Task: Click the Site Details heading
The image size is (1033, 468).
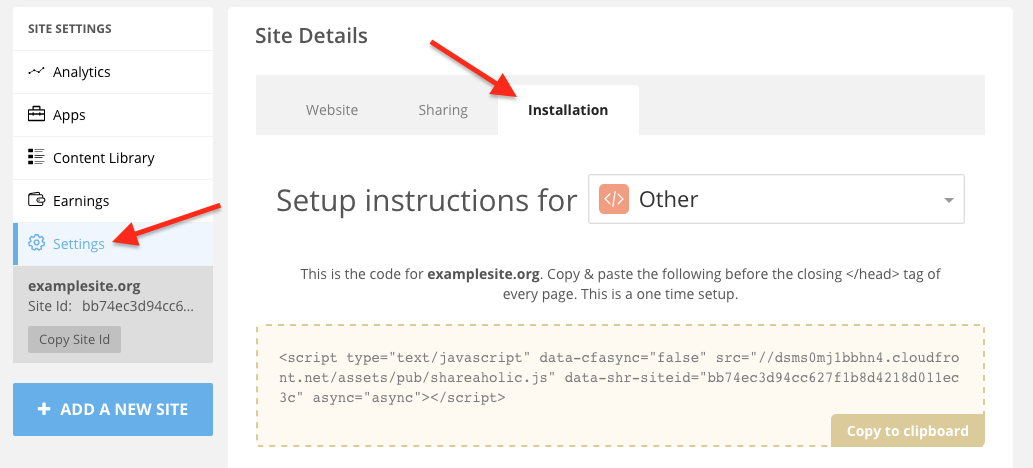Action: (x=311, y=36)
